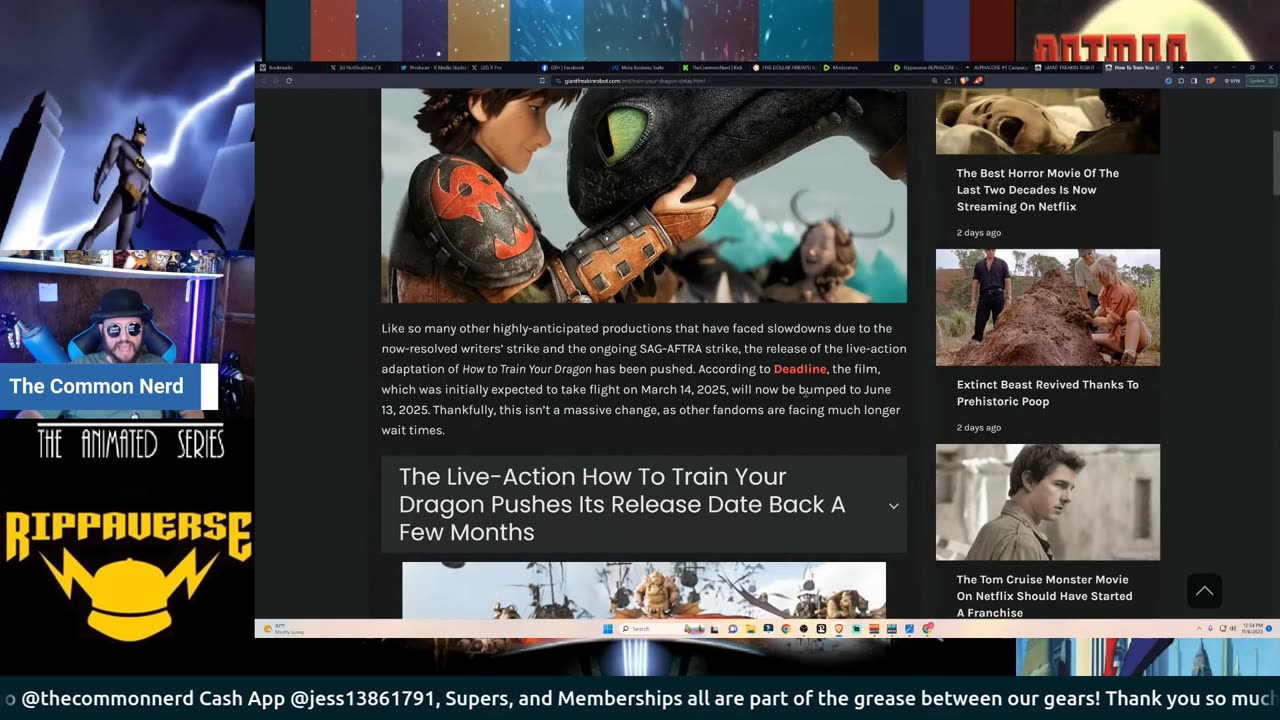
Task: Expand the Live-Action Release Date section chevron
Action: 893,505
